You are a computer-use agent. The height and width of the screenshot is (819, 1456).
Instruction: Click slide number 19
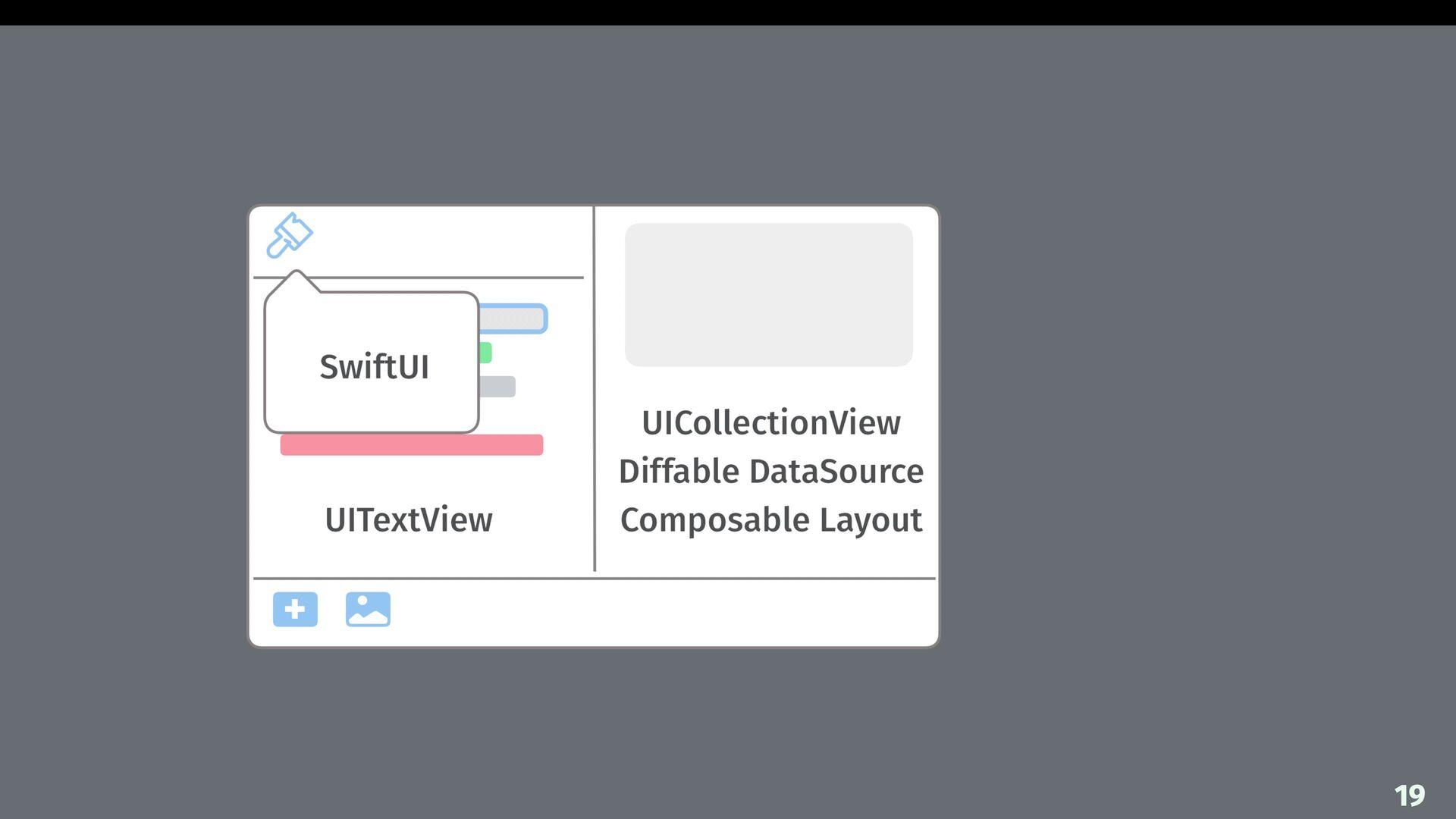(1410, 795)
